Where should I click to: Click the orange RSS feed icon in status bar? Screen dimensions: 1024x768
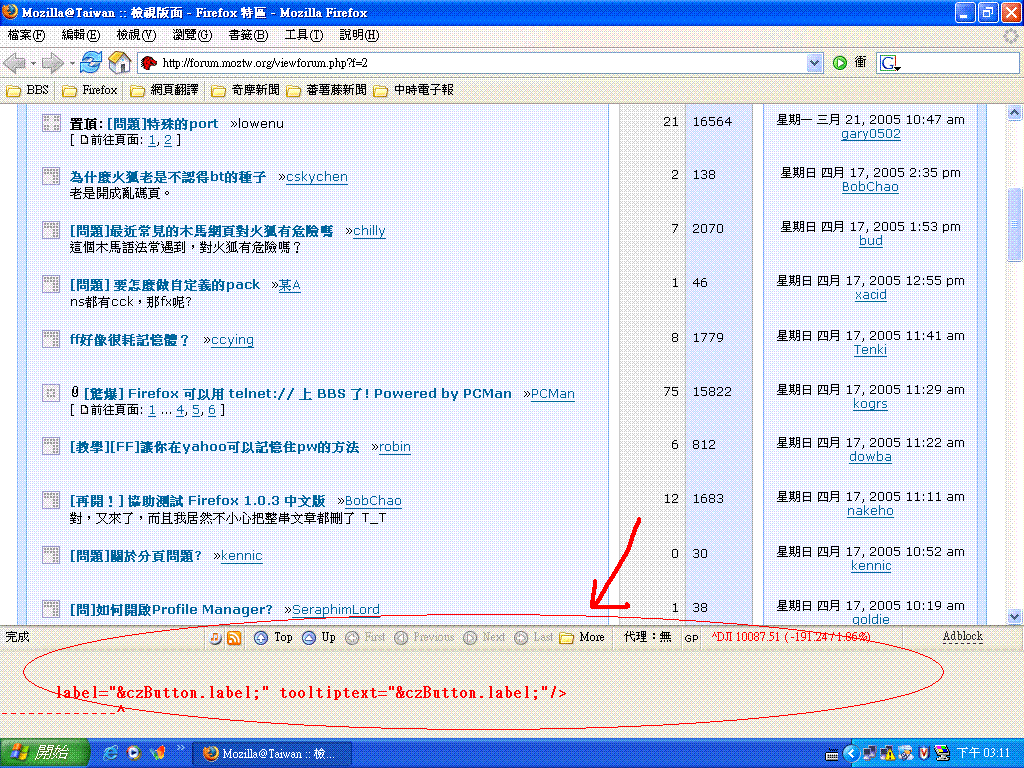(x=234, y=637)
